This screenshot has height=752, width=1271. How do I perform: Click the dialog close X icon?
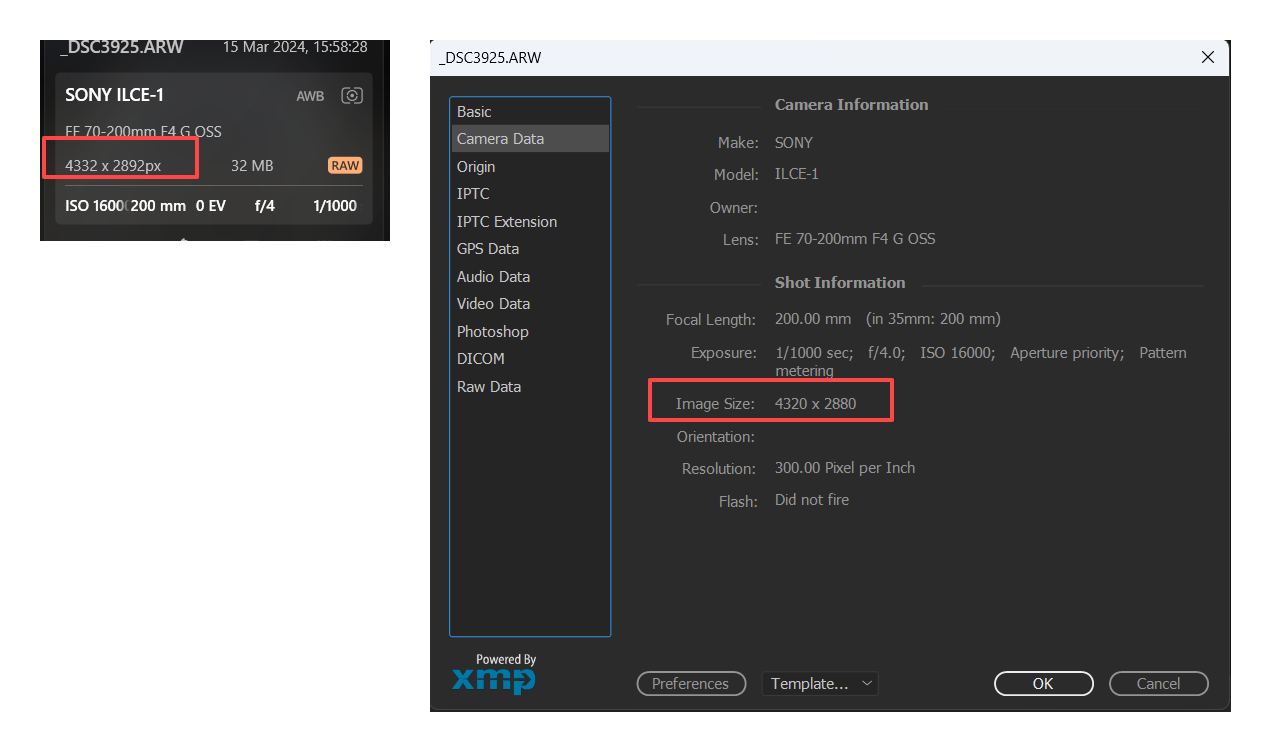[1207, 57]
